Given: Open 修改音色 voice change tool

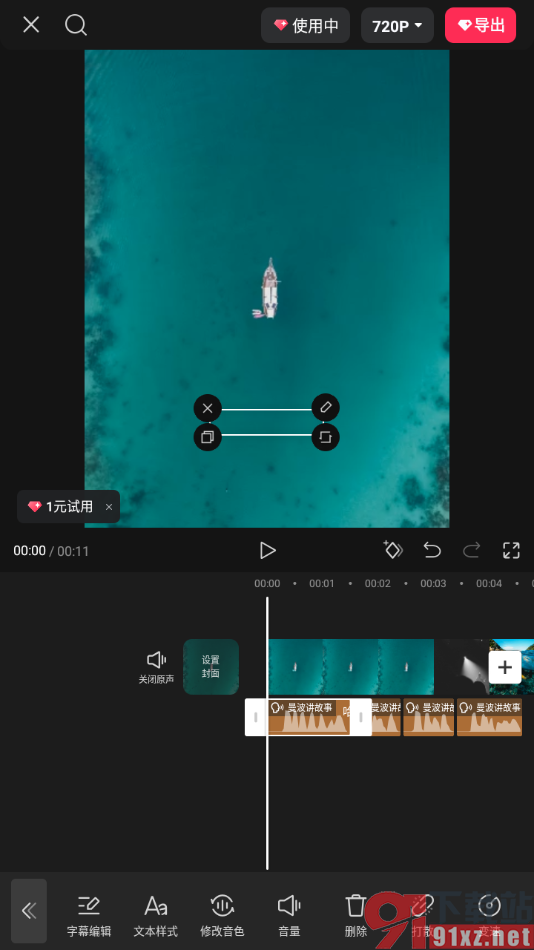Looking at the screenshot, I should [x=222, y=915].
